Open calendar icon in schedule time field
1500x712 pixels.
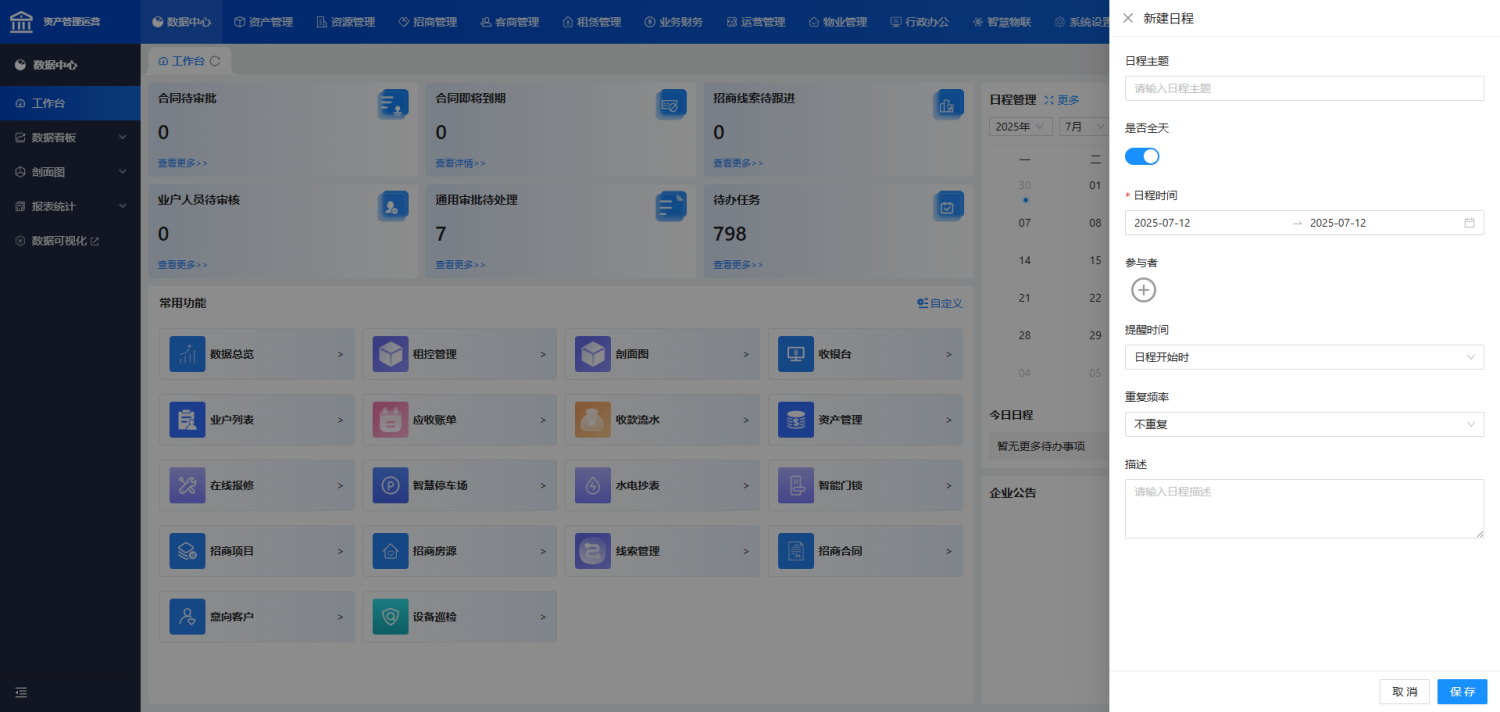click(1469, 223)
